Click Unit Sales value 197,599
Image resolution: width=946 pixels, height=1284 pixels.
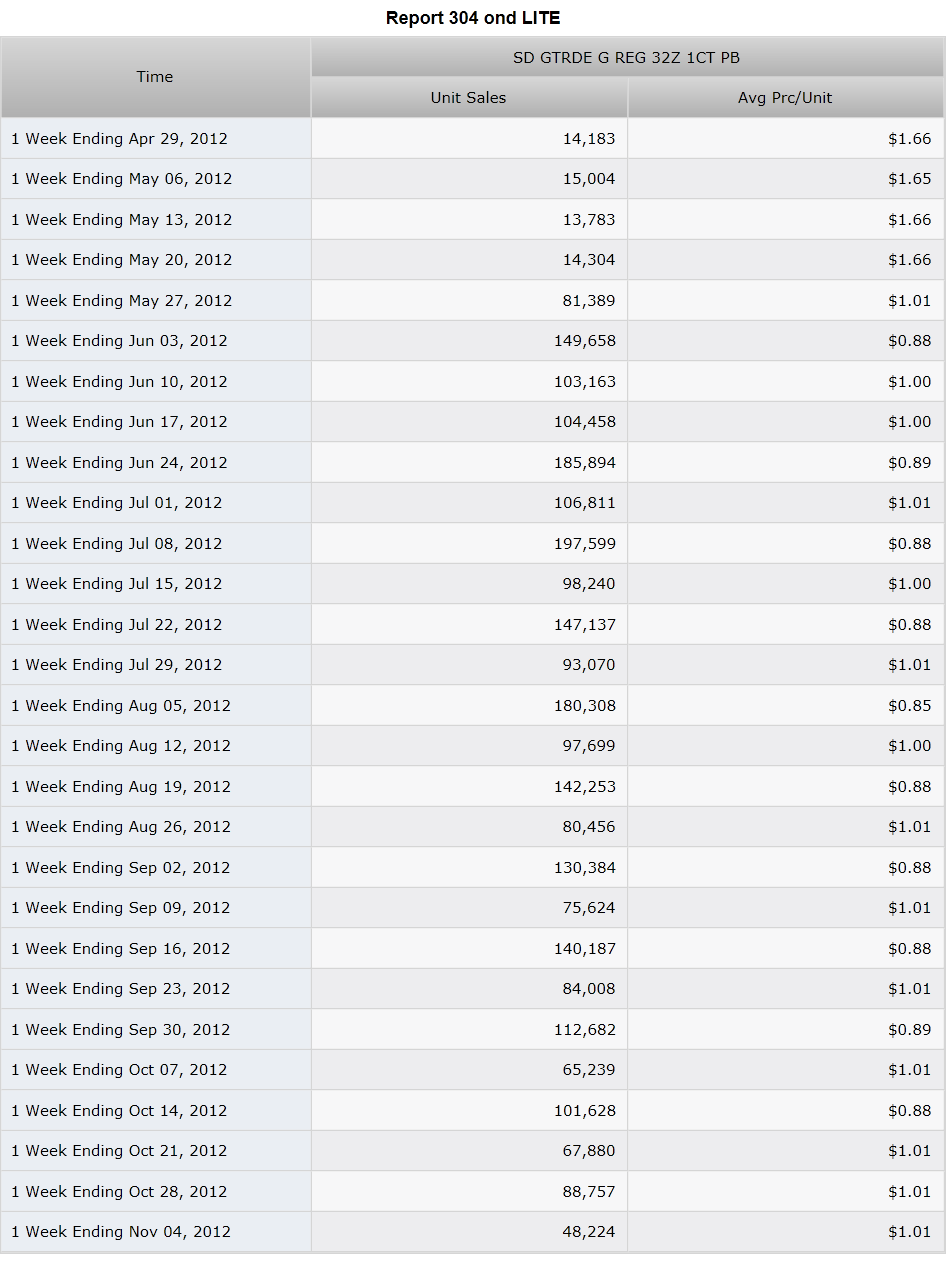585,544
